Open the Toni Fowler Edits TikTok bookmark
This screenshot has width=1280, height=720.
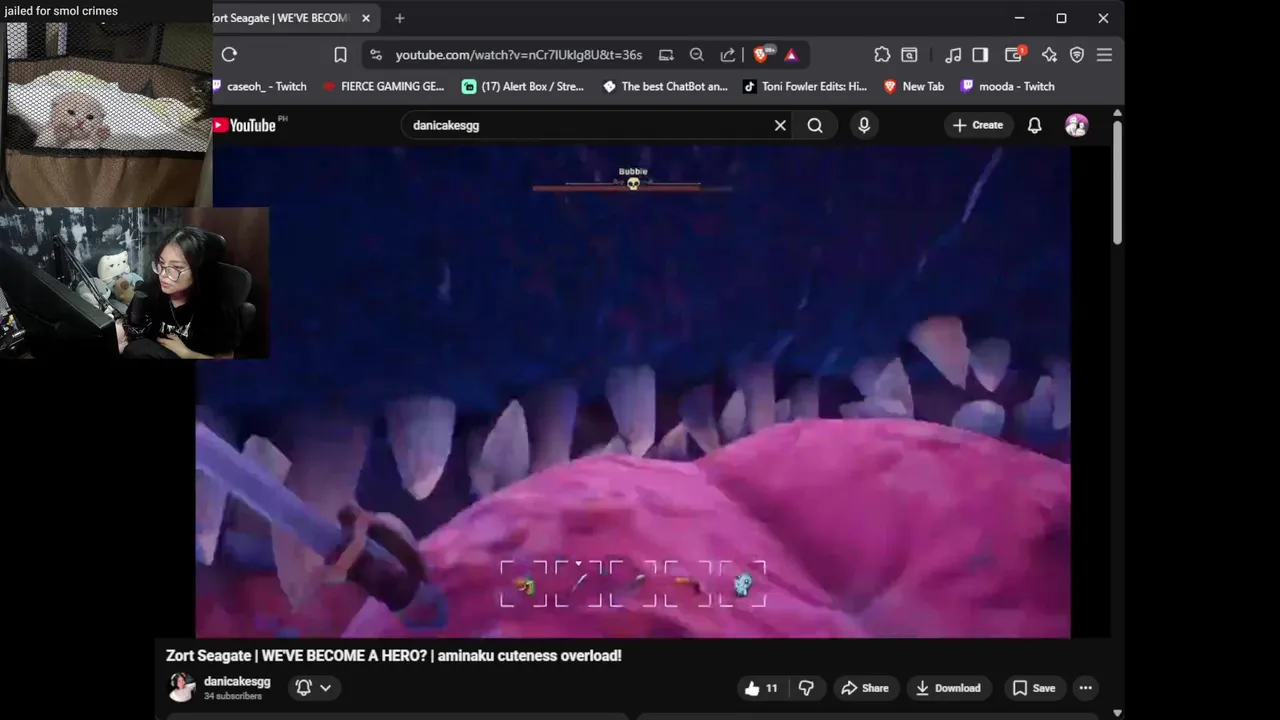coord(805,86)
